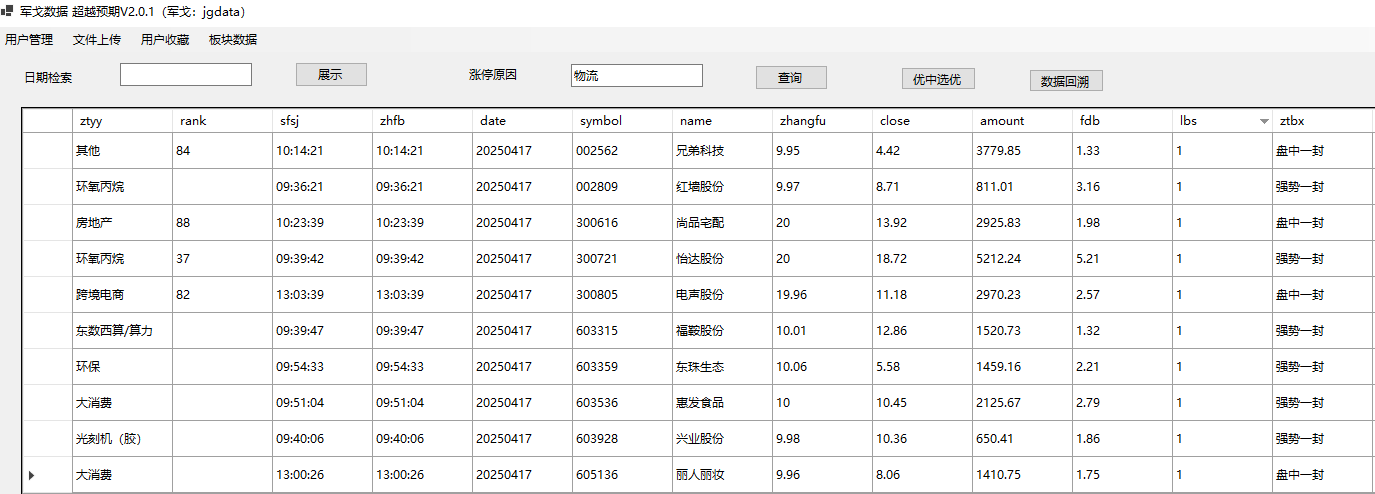
Task: Click the symbol column header
Action: click(x=622, y=121)
